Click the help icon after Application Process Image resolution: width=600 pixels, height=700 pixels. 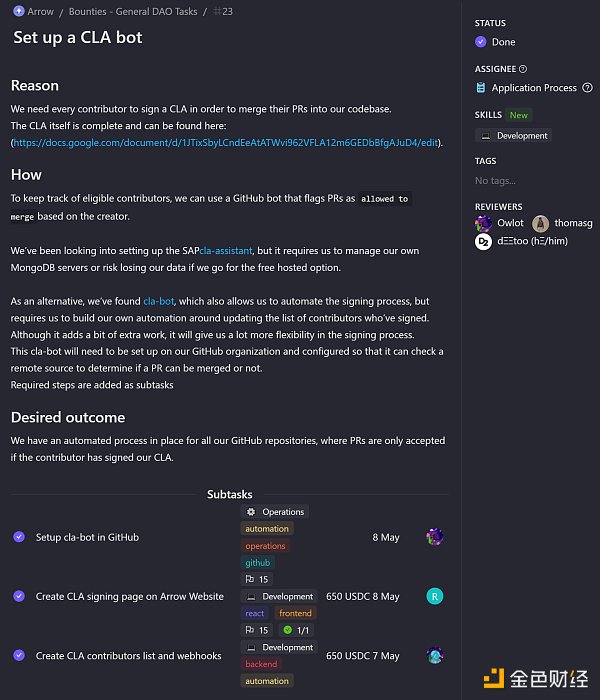pyautogui.click(x=587, y=88)
